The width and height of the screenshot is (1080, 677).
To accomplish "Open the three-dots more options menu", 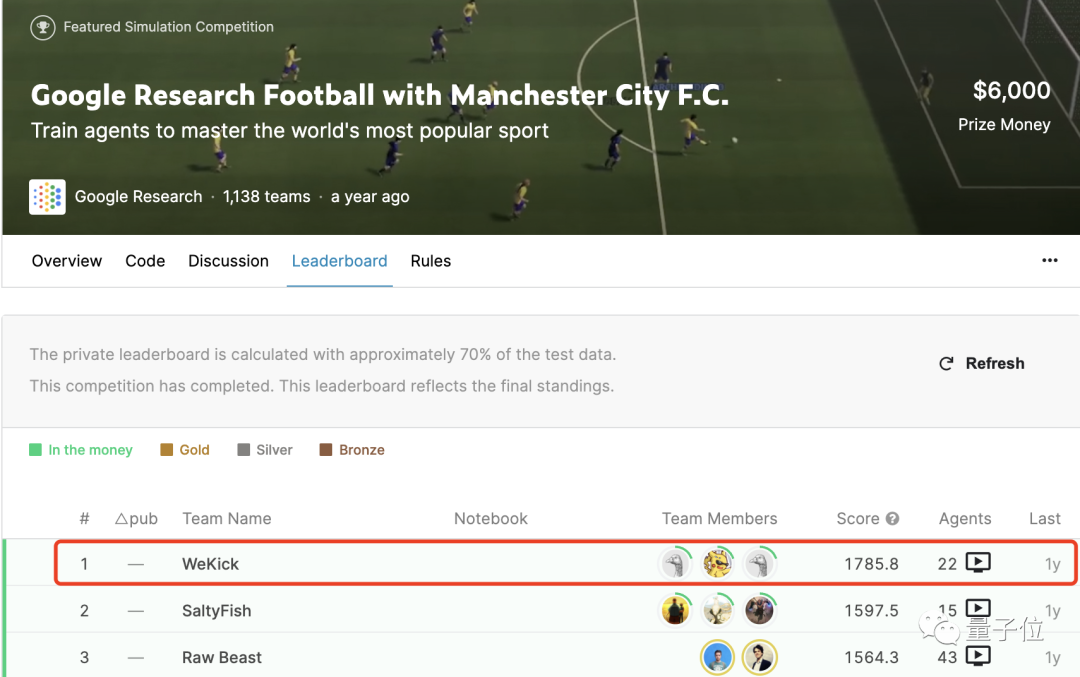I will pos(1049,261).
